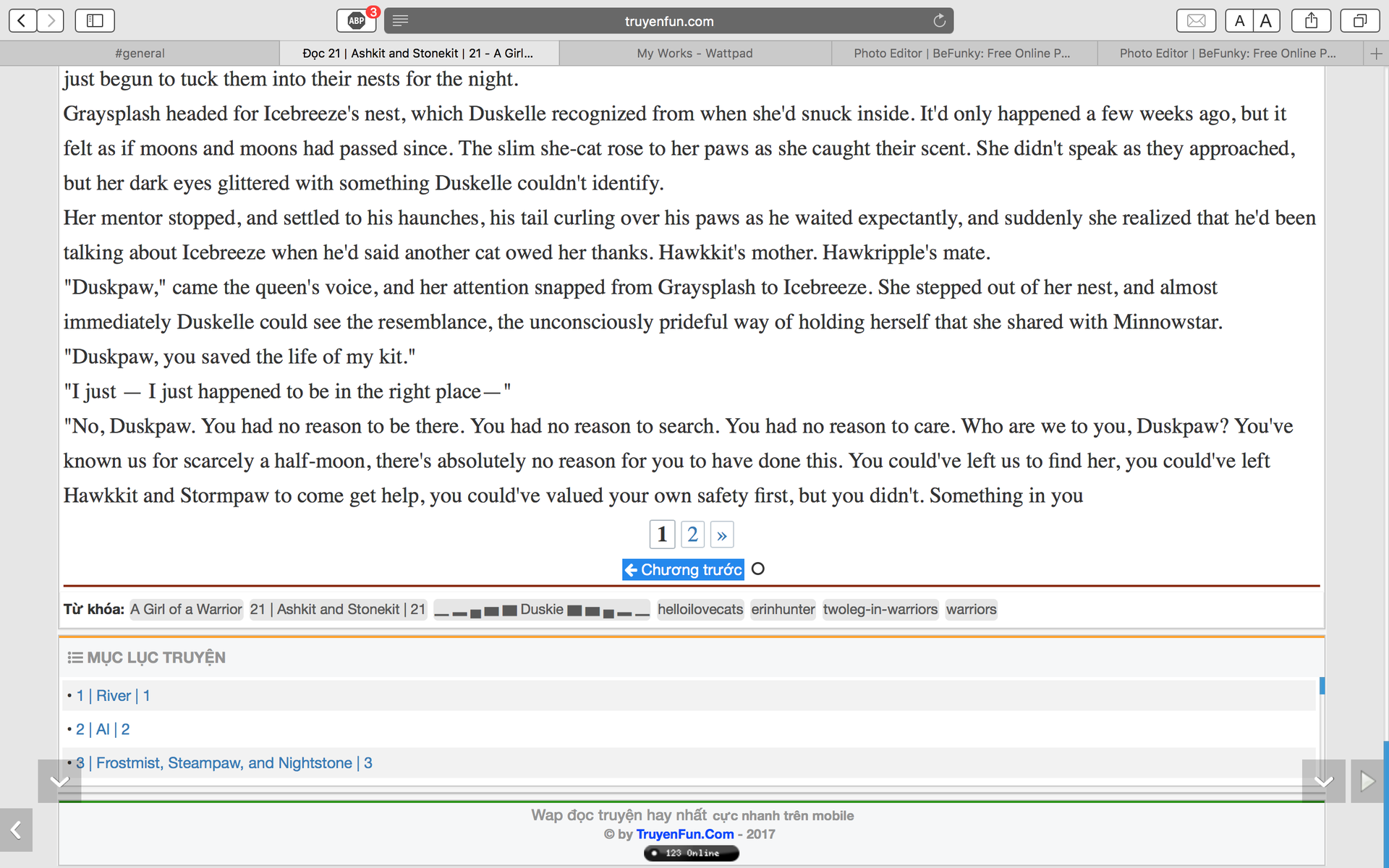The image size is (1389, 868).
Task: Go to pagination page 2
Action: 692,535
